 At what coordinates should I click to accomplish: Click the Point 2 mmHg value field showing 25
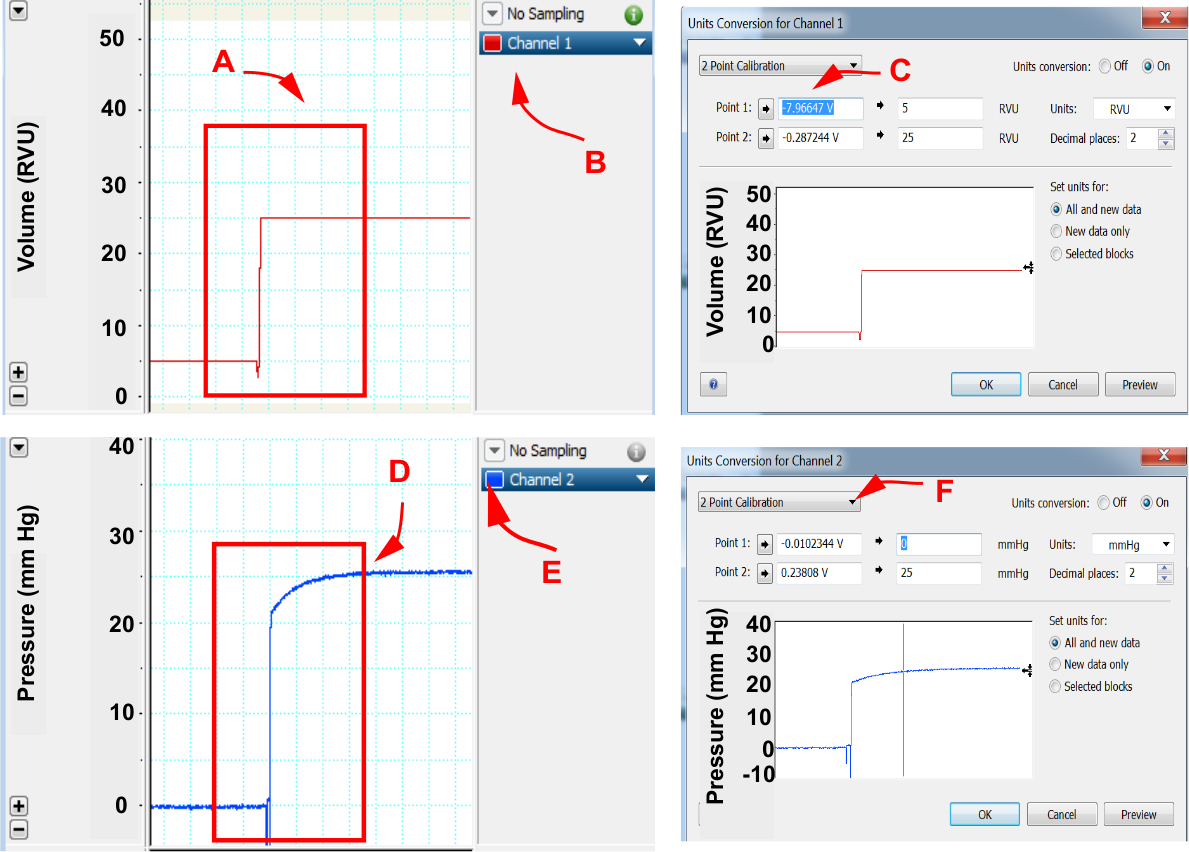939,572
